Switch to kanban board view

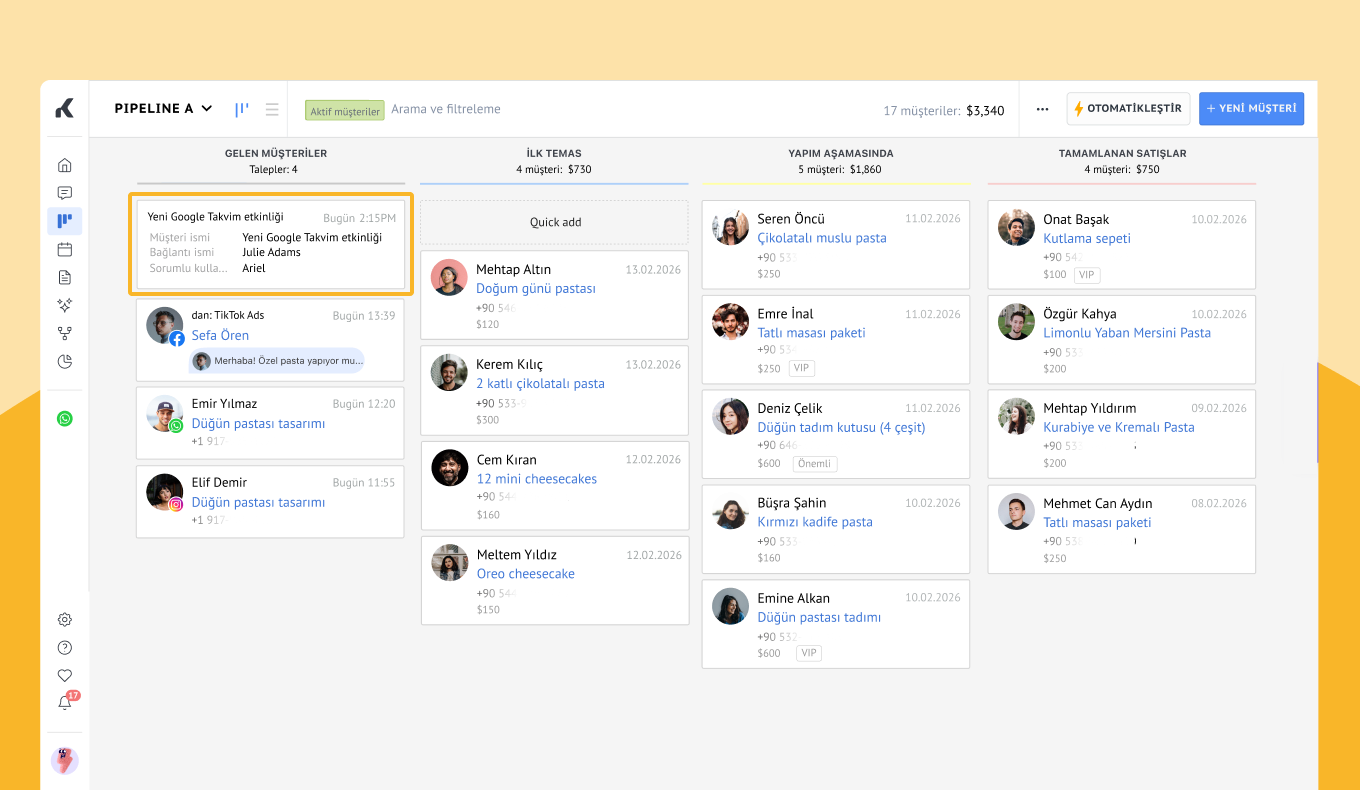(242, 109)
